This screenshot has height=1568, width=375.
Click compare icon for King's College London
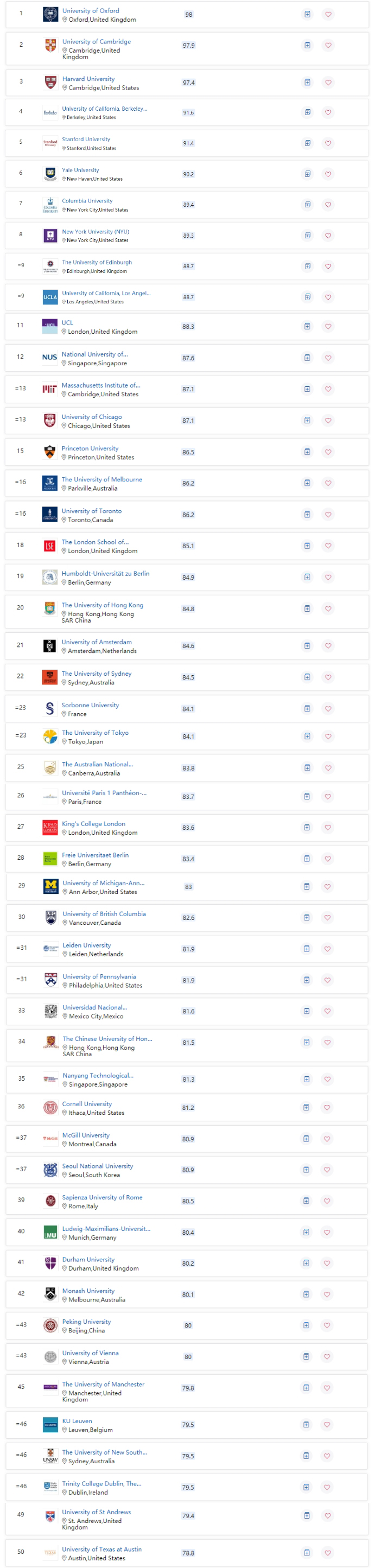coord(307,828)
